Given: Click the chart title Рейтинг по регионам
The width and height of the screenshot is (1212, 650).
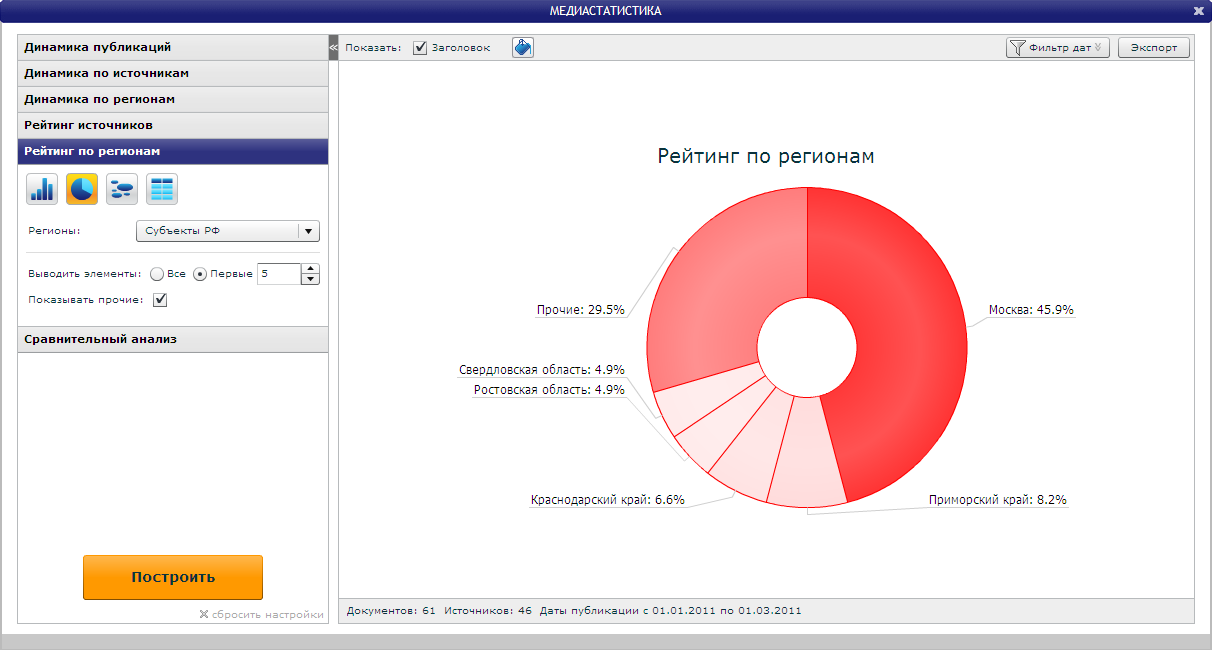Looking at the screenshot, I should click(766, 156).
